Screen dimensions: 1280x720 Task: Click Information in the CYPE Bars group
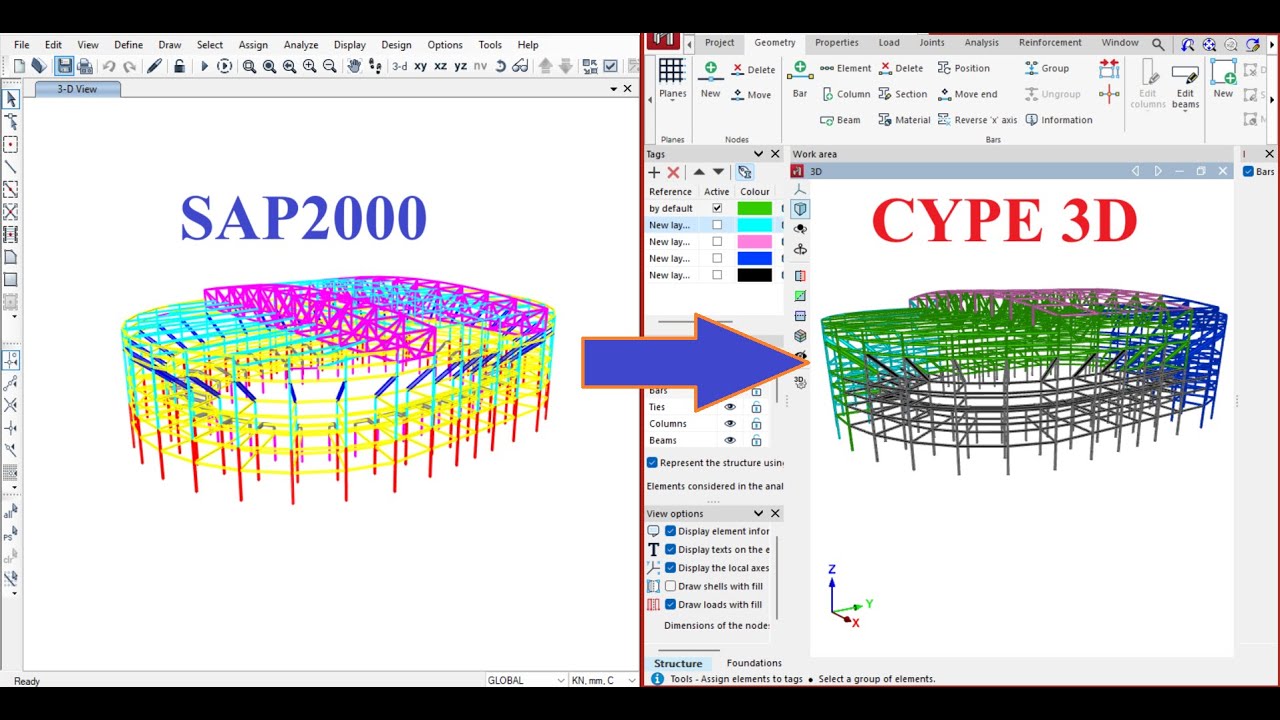click(x=1059, y=120)
